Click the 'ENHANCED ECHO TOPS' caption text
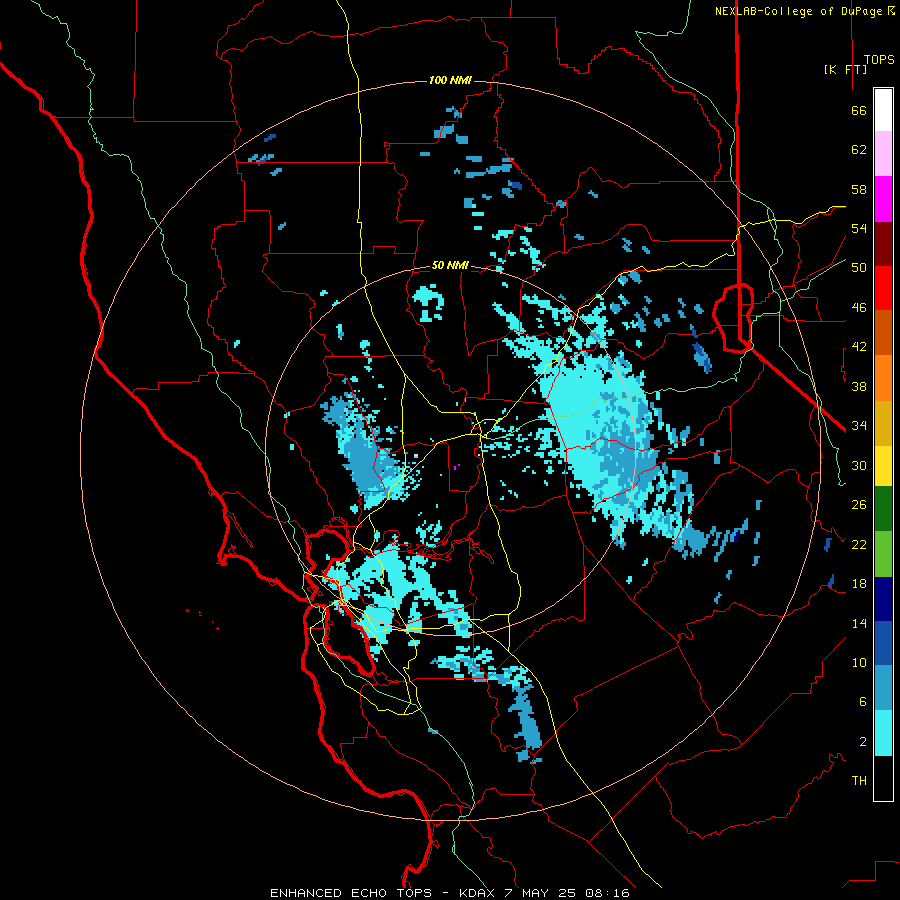900x900 pixels. click(x=351, y=893)
